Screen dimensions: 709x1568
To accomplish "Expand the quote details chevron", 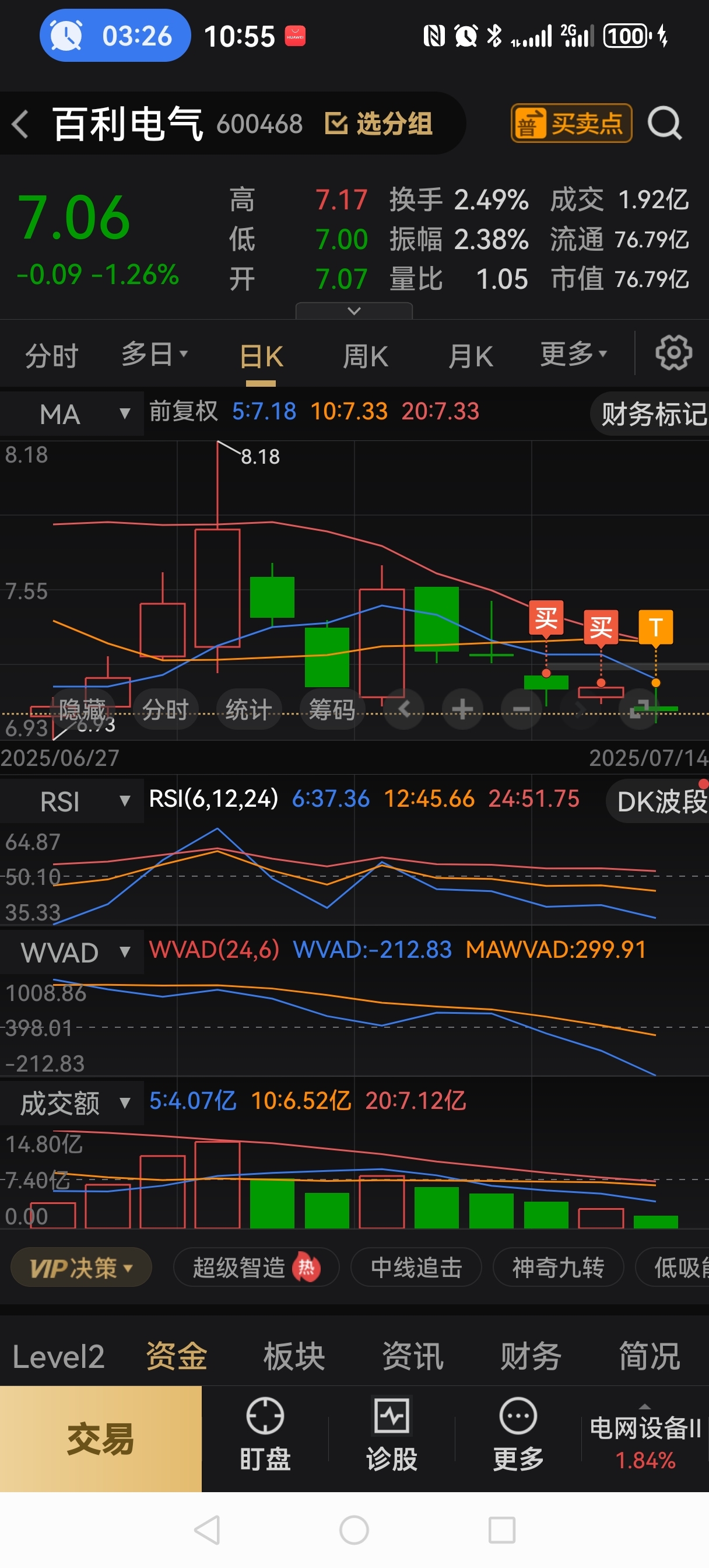I will click(x=354, y=310).
